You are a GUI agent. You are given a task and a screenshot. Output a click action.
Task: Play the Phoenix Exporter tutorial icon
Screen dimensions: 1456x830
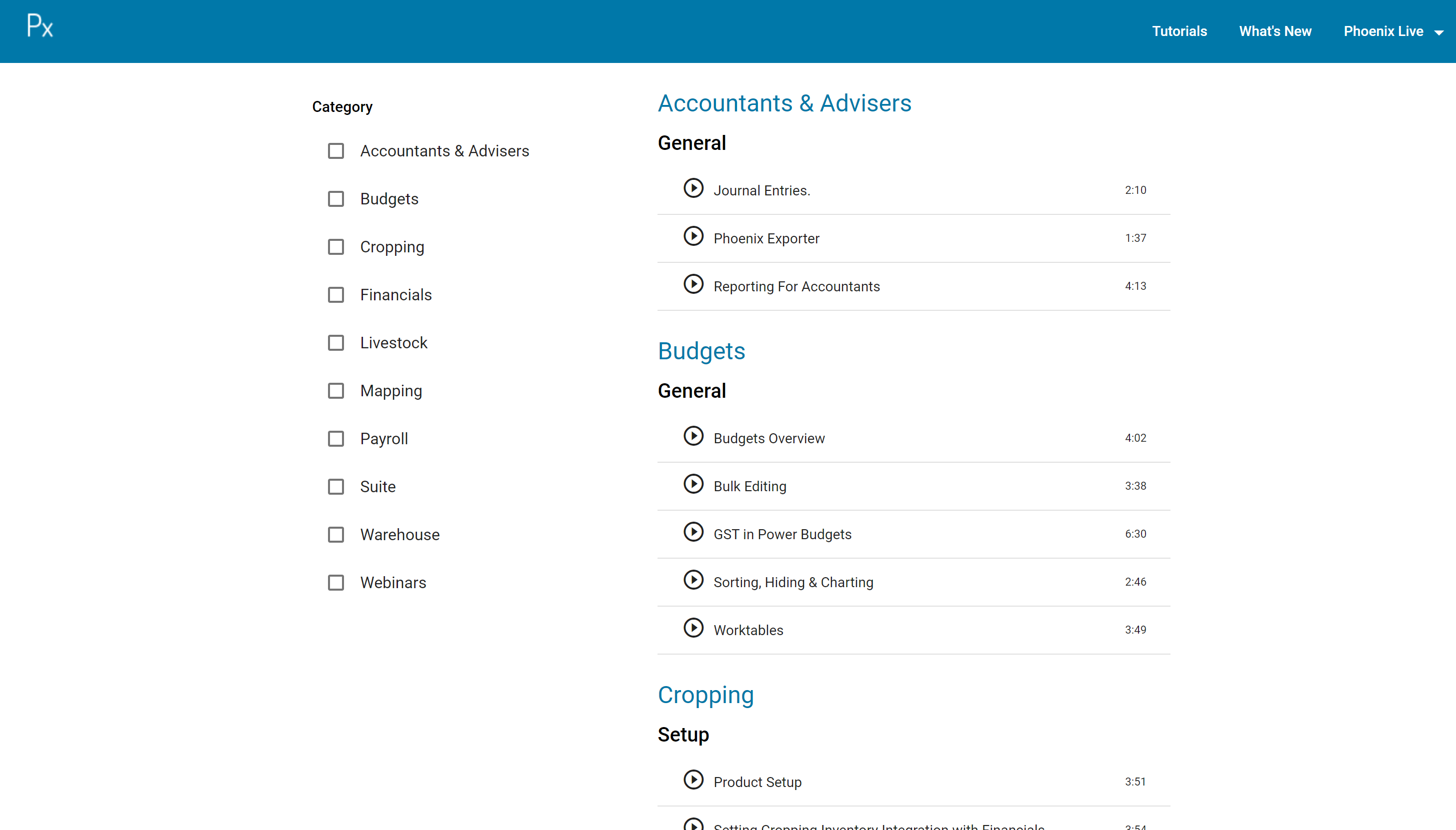pos(693,236)
